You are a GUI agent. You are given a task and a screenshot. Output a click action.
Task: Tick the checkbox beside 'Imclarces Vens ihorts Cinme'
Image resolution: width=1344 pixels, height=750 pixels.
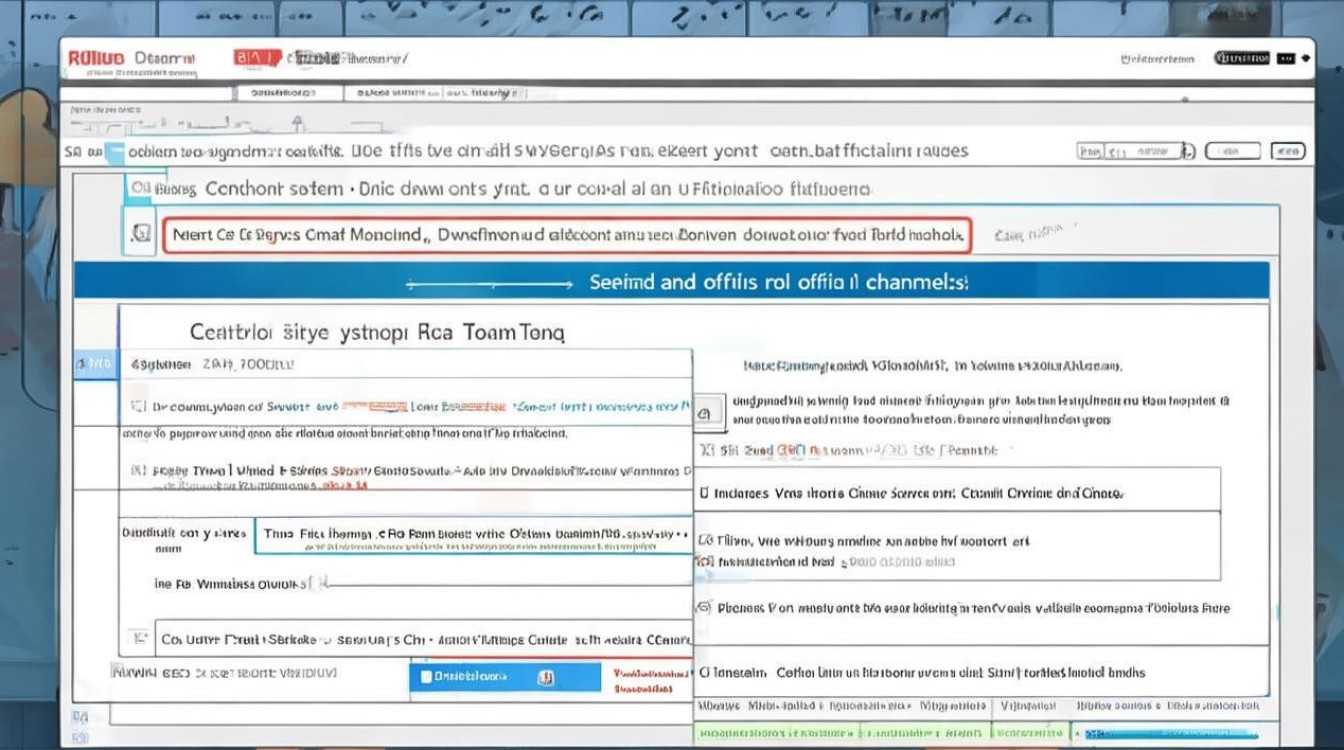(x=704, y=494)
